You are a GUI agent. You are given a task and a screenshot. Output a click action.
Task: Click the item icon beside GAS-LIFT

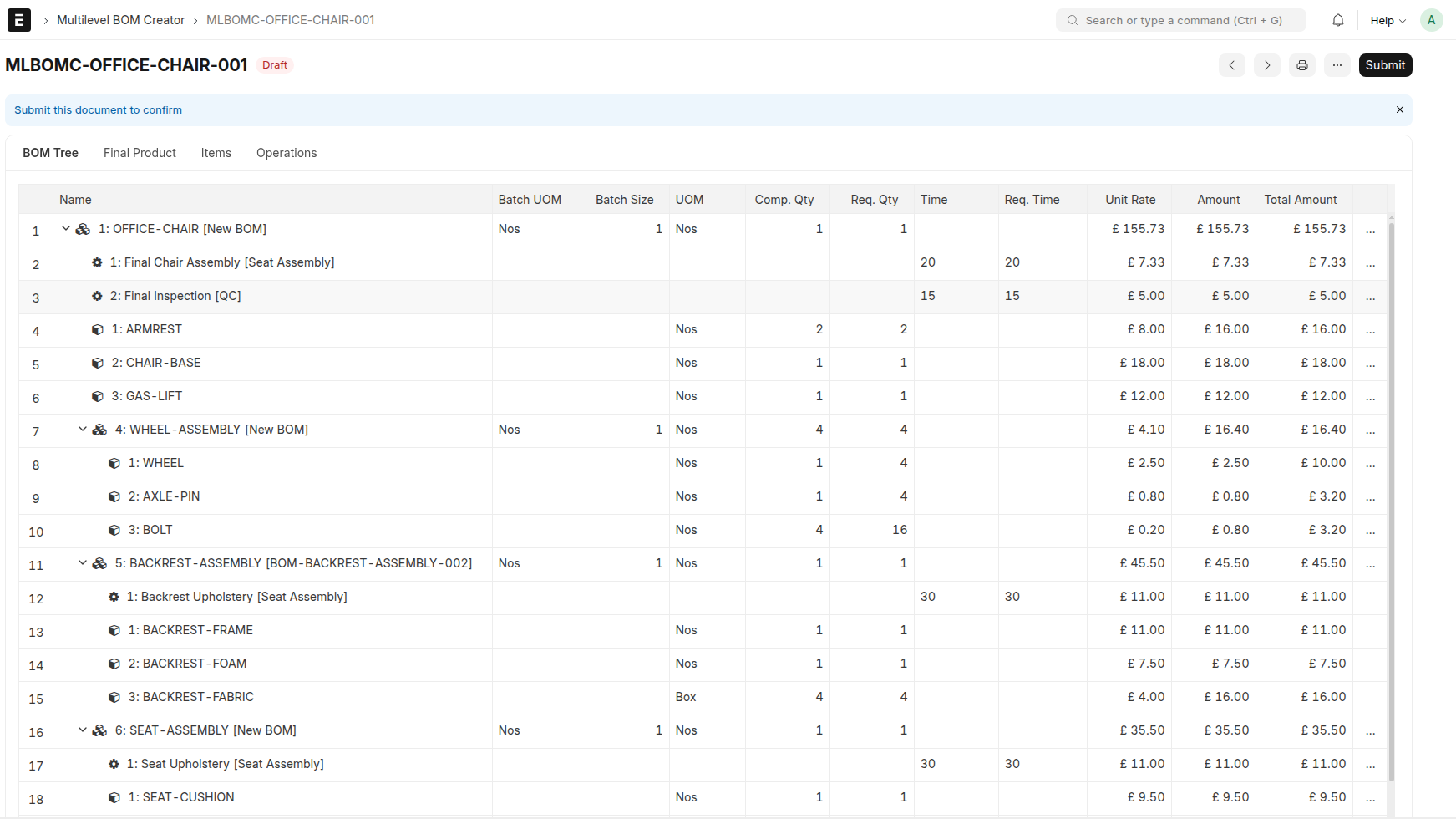pyautogui.click(x=97, y=395)
